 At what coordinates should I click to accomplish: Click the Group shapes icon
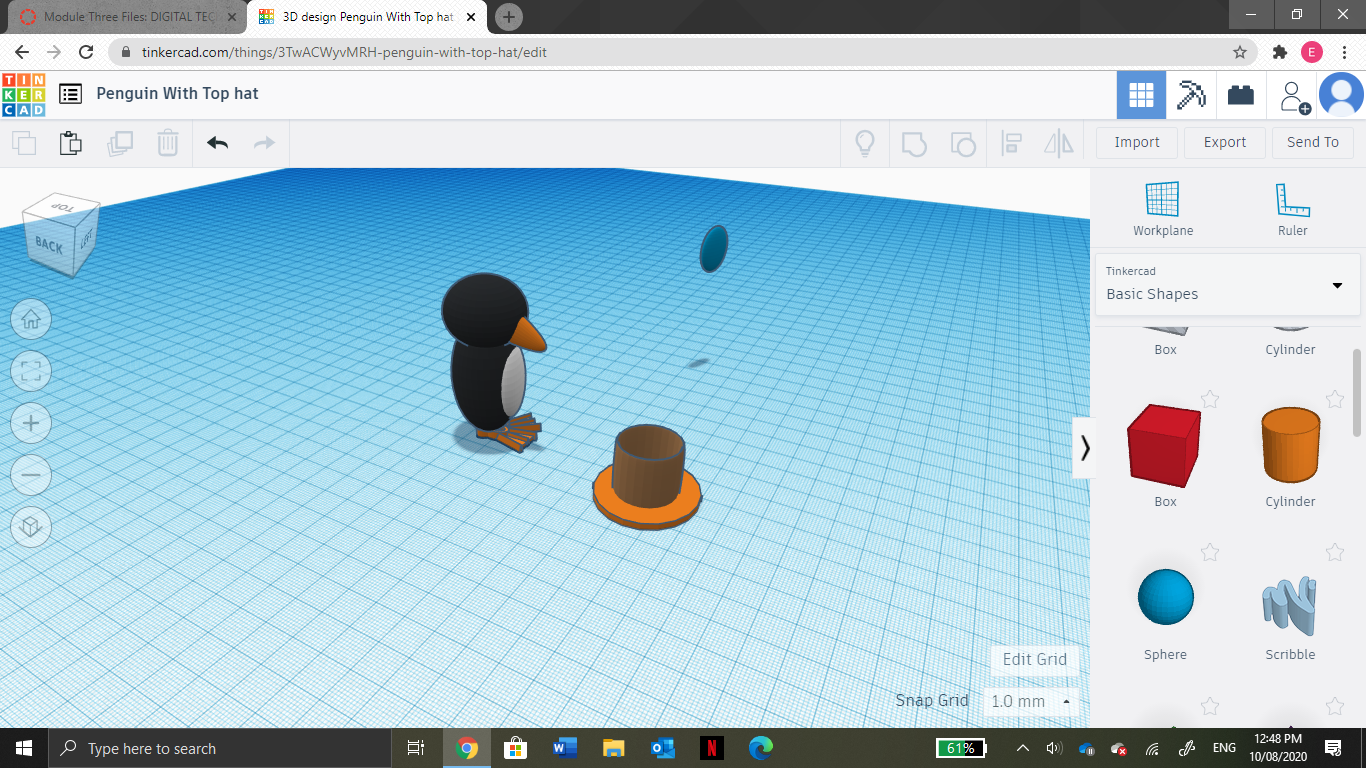click(x=914, y=143)
